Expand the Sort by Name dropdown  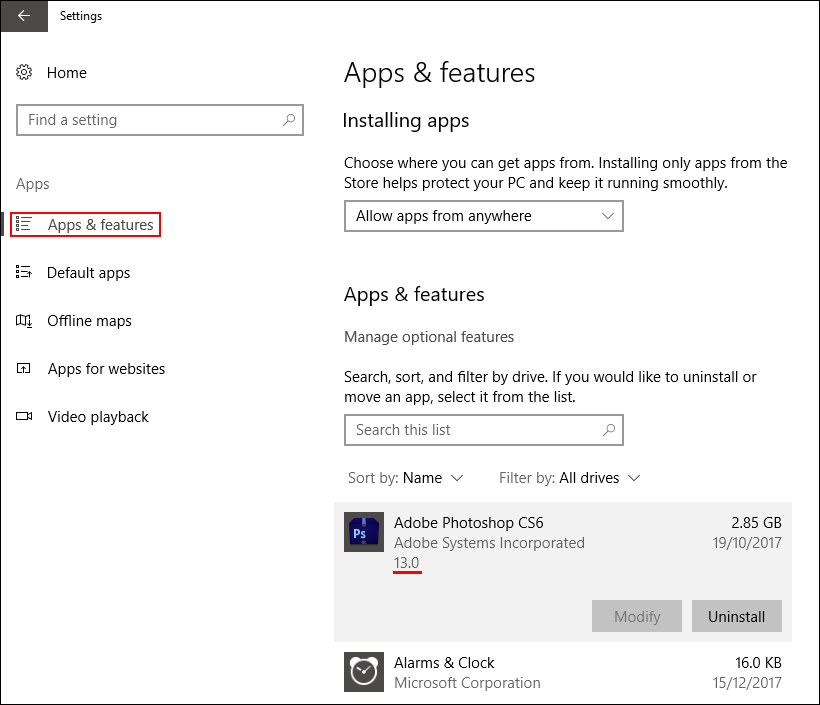pos(406,477)
